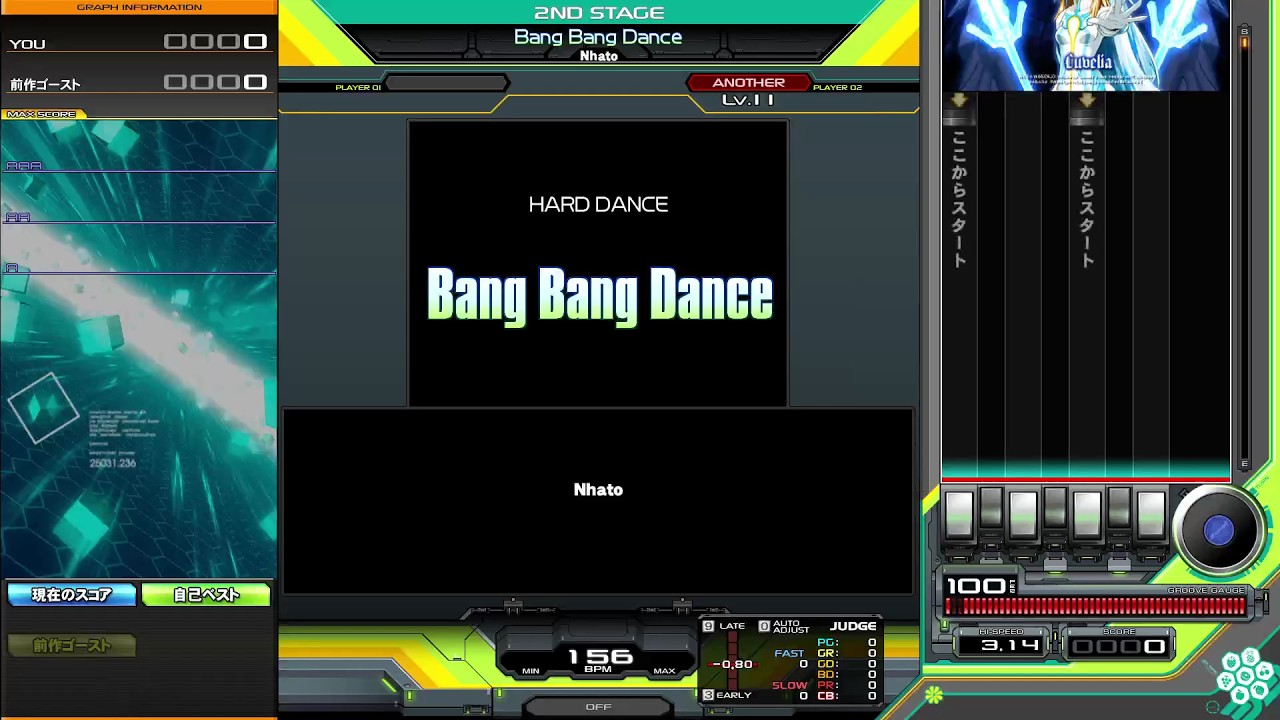Click the -0.80 timing offset value
This screenshot has height=720, width=1280.
coord(733,664)
